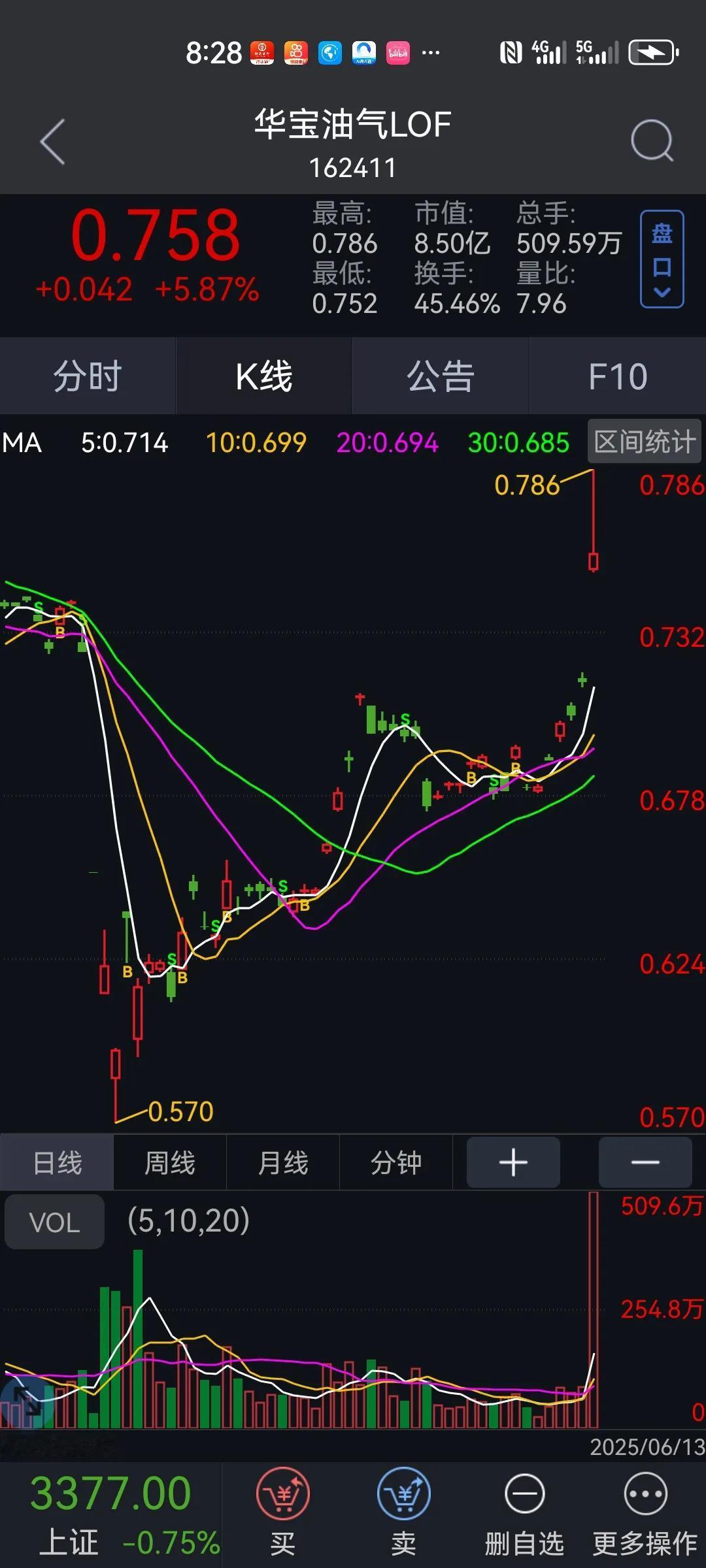Zoom out chart with minus button

click(x=645, y=1163)
